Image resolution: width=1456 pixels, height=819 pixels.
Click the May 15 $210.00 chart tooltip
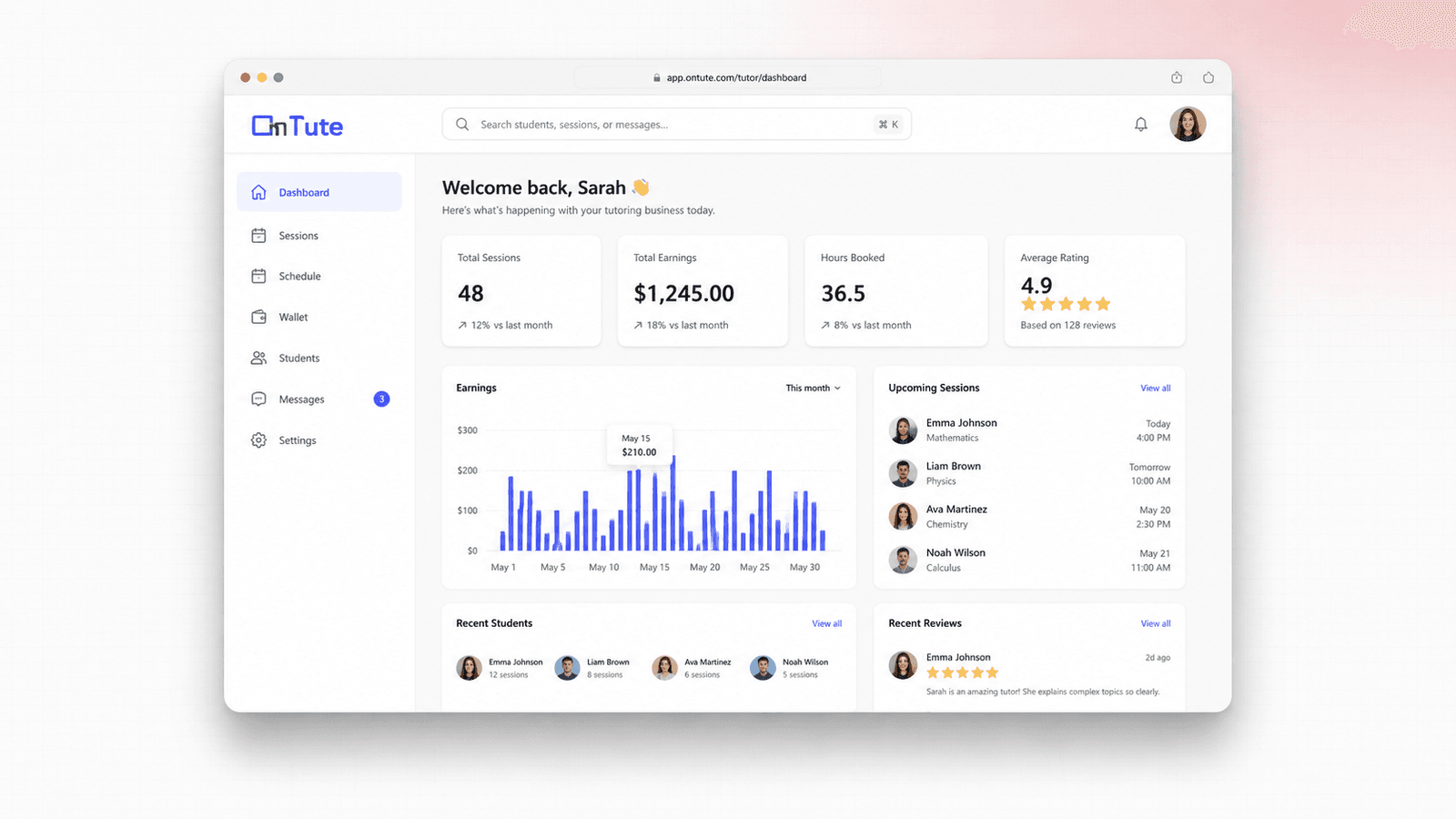click(639, 445)
